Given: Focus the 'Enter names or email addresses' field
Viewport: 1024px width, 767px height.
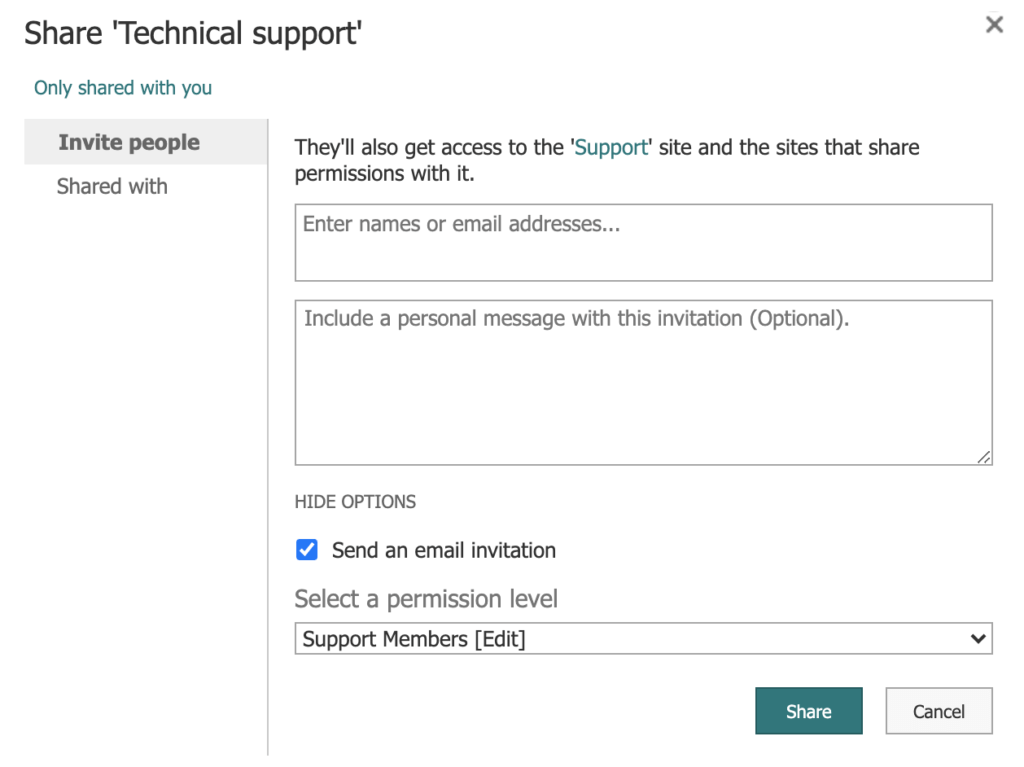Looking at the screenshot, I should (x=643, y=242).
